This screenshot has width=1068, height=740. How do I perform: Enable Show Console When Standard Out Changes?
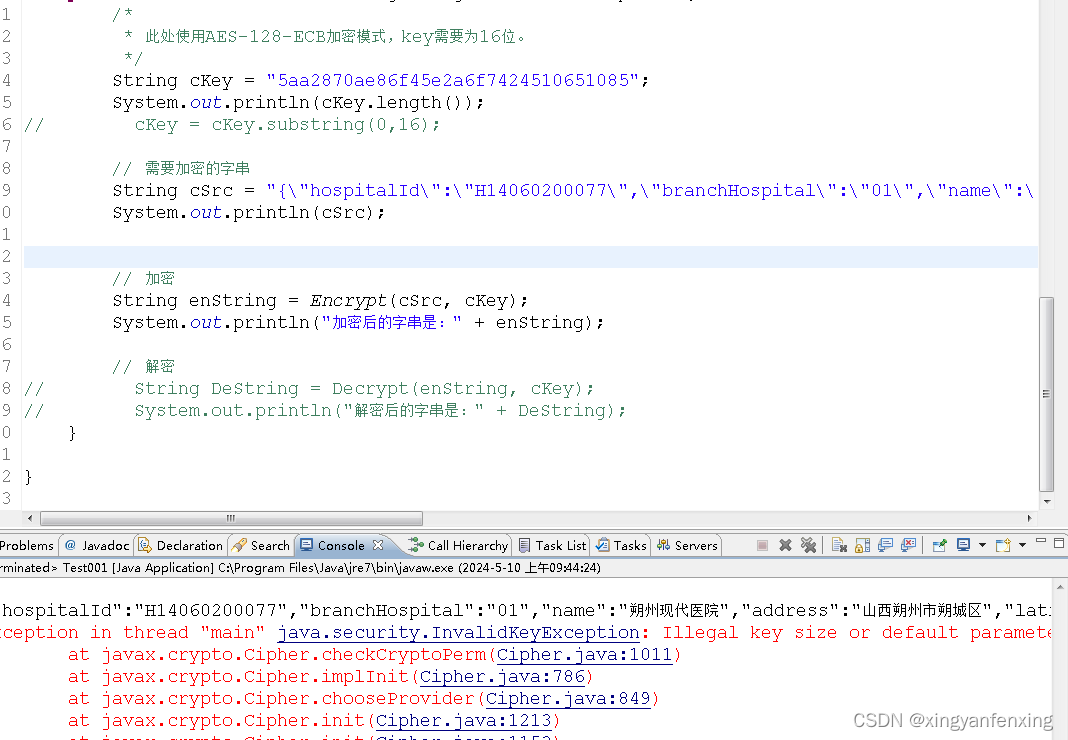(885, 545)
